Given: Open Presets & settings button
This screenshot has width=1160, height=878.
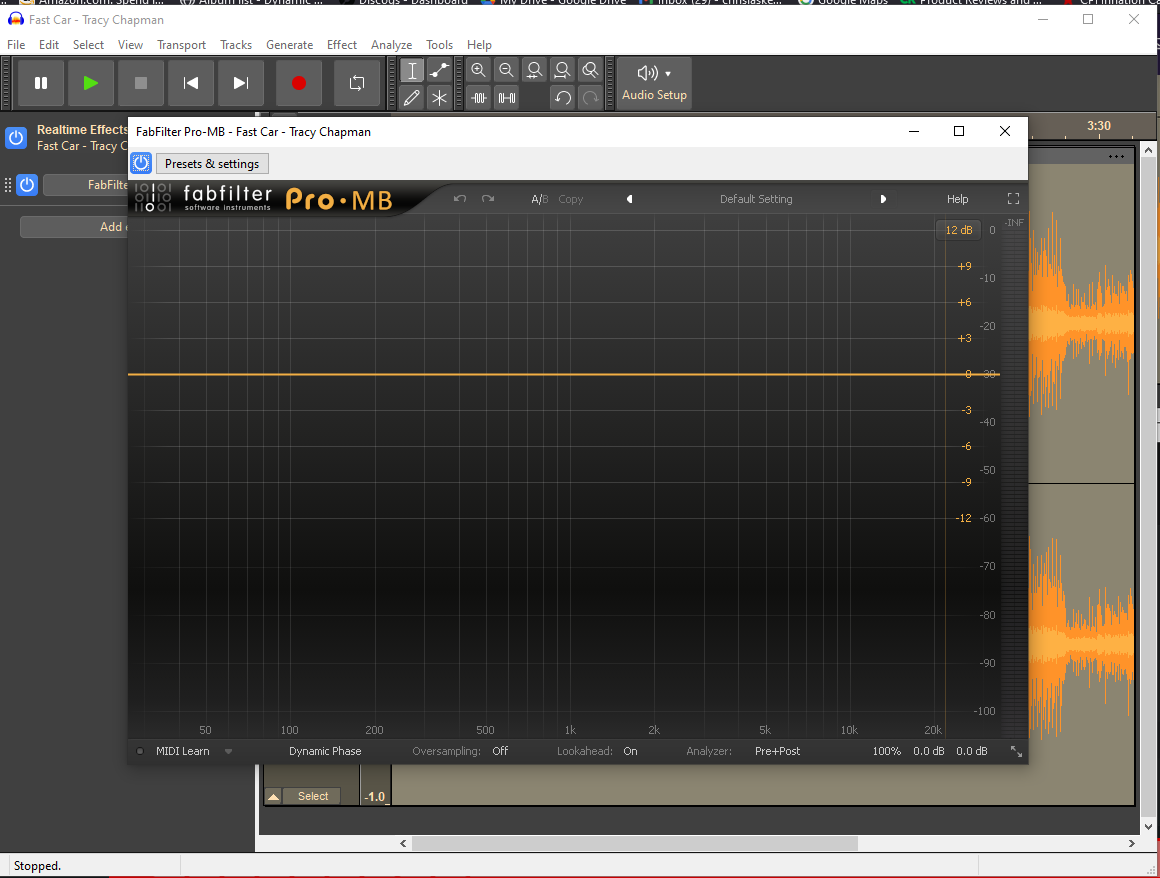Looking at the screenshot, I should [212, 163].
